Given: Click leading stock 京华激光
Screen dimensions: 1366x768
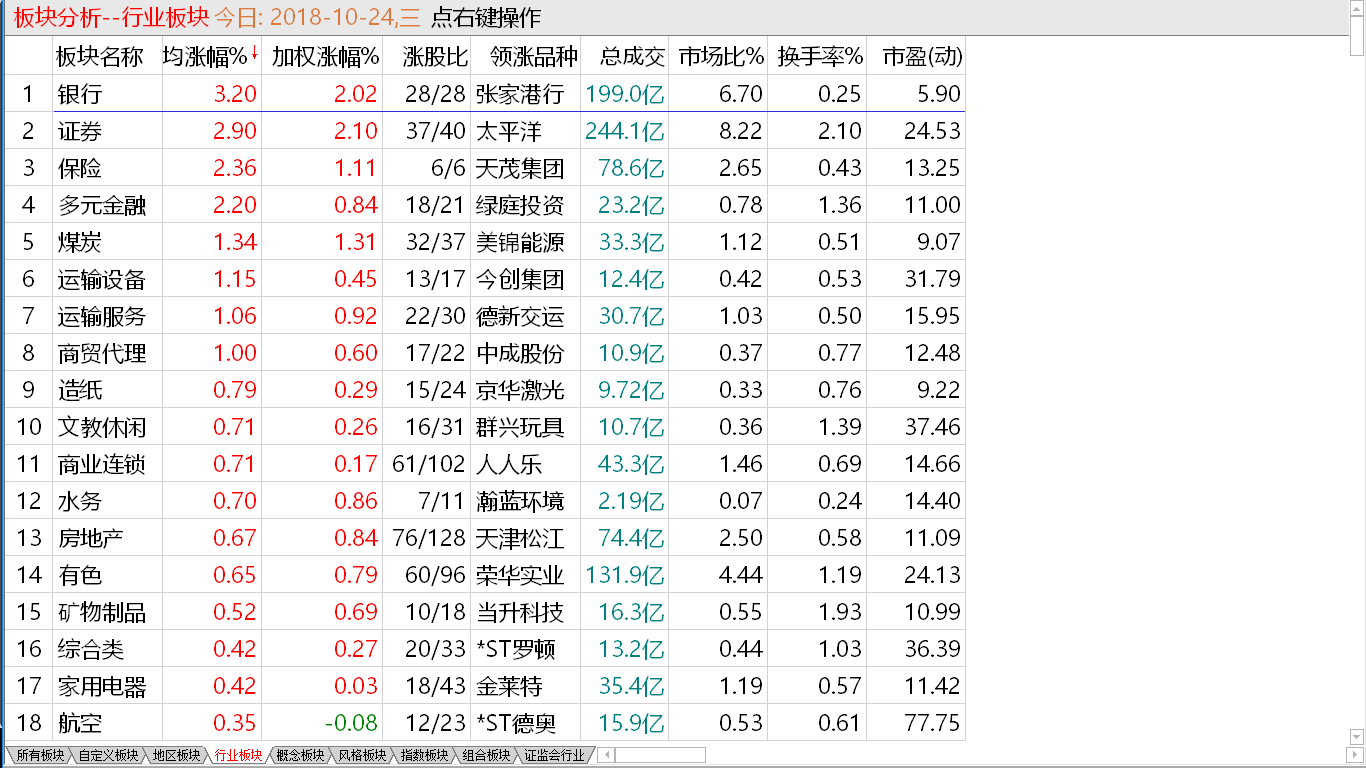Looking at the screenshot, I should click(520, 390).
